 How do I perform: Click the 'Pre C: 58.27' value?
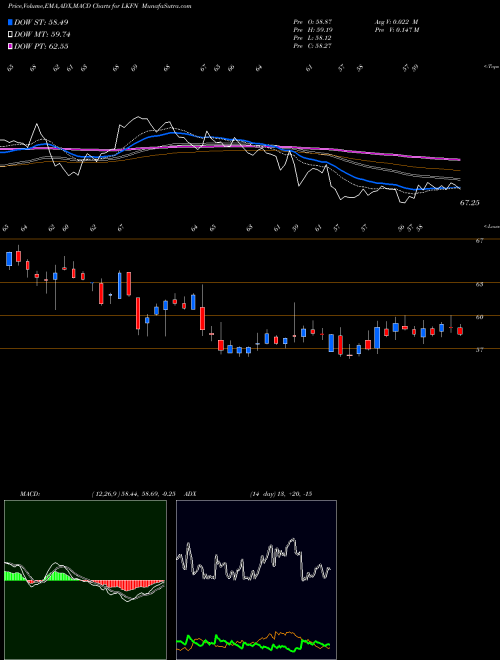pyautogui.click(x=313, y=46)
